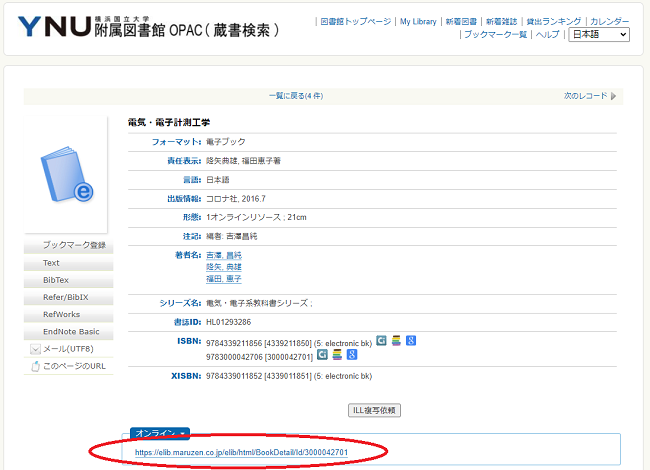This screenshot has height=470, width=650.
Task: Click the series text 電気・電子系教科書シリーズ
Action: 257,303
